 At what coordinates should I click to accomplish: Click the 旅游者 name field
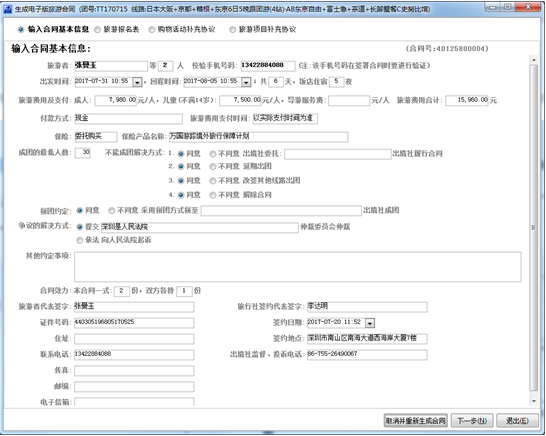pos(111,66)
